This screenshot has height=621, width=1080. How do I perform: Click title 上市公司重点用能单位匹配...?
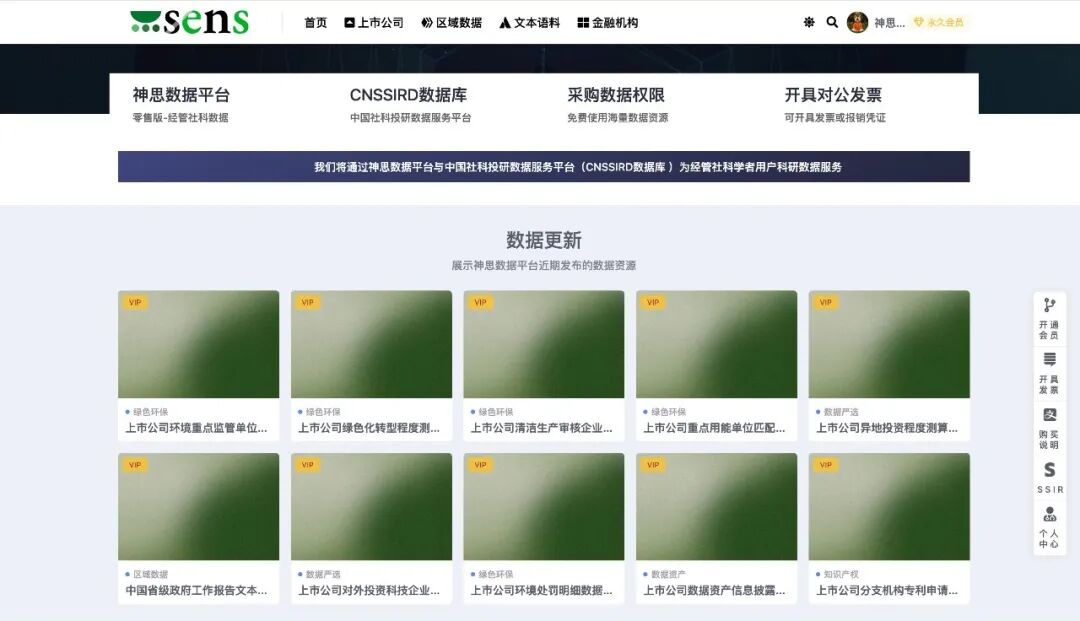click(x=714, y=428)
